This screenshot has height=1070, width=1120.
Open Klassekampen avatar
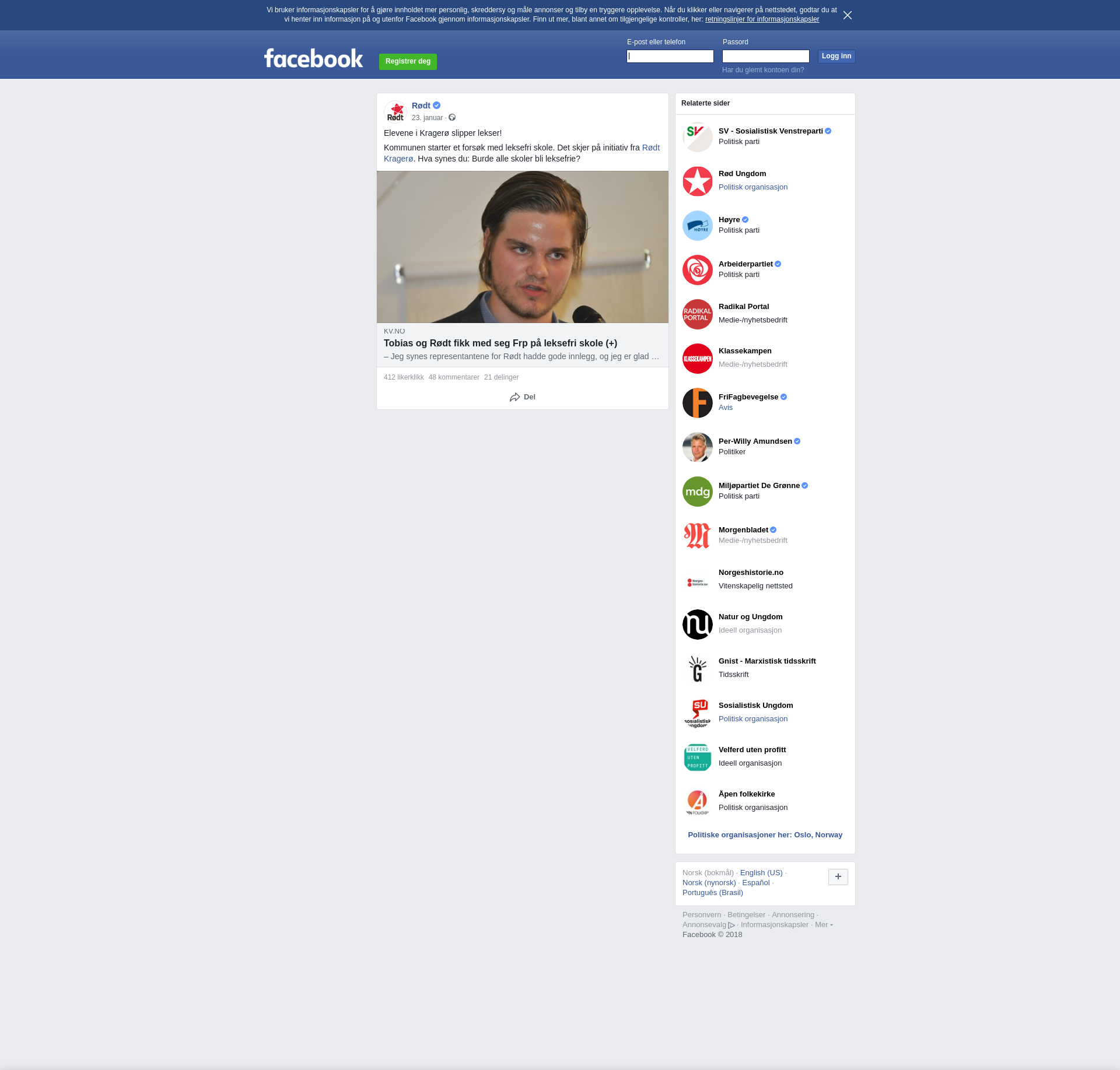tap(698, 359)
